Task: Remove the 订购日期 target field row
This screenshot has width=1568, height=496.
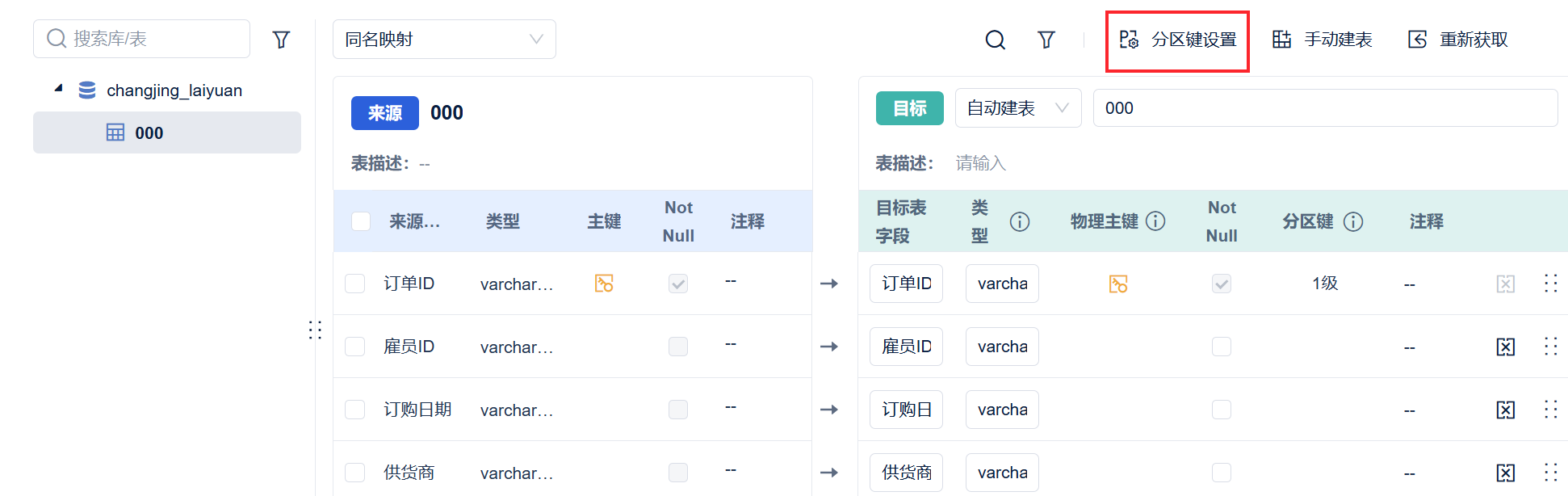Action: point(1505,410)
